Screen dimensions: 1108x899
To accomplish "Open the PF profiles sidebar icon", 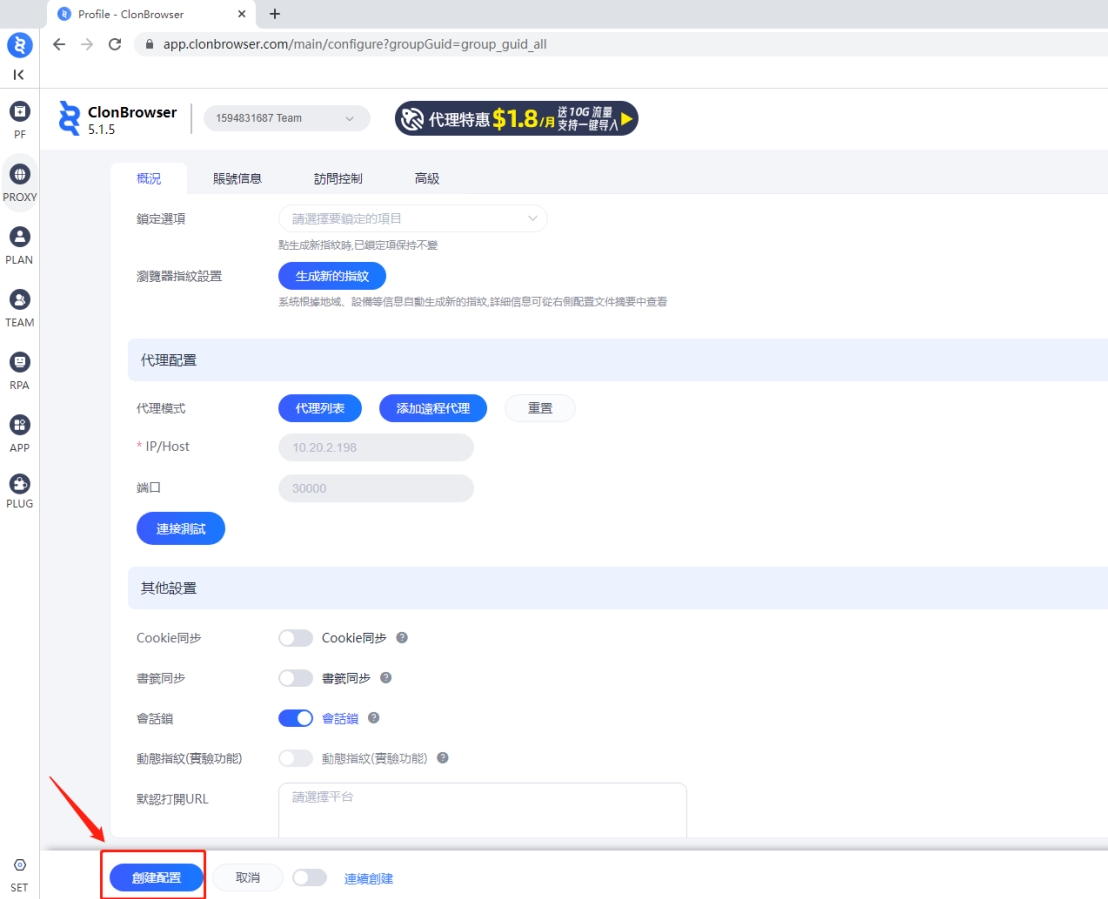I will click(x=19, y=112).
